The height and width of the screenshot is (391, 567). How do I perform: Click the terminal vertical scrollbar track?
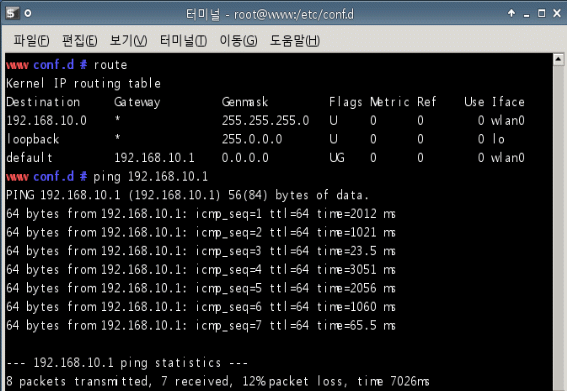[x=558, y=228]
